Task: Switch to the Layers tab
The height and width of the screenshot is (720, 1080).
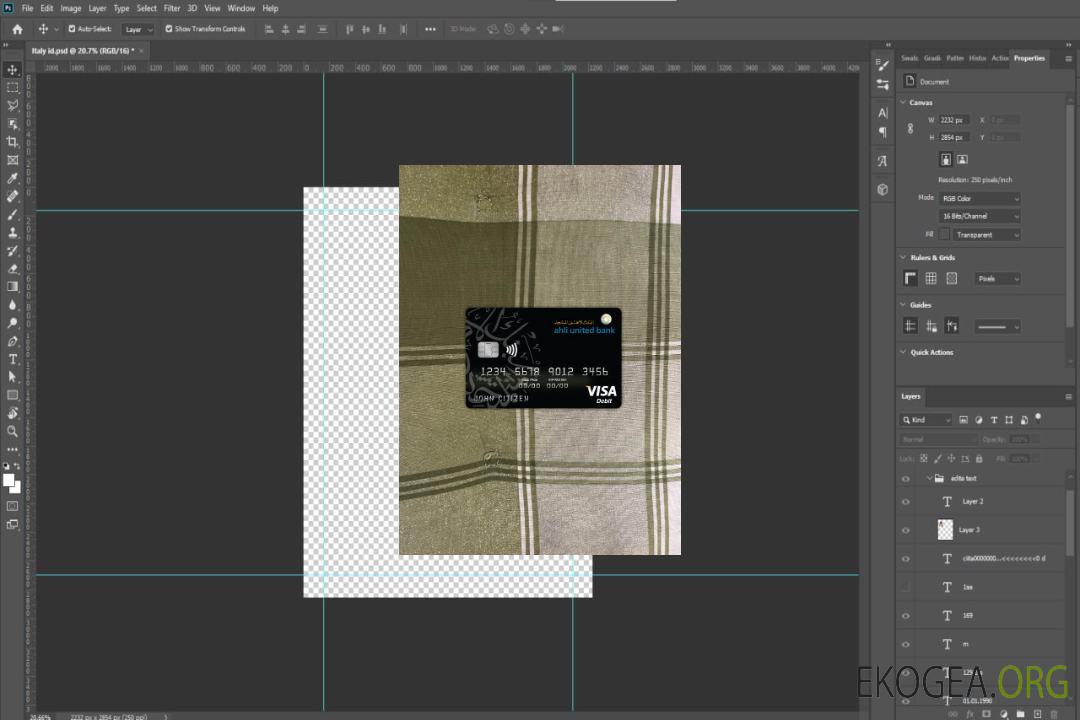Action: (911, 396)
